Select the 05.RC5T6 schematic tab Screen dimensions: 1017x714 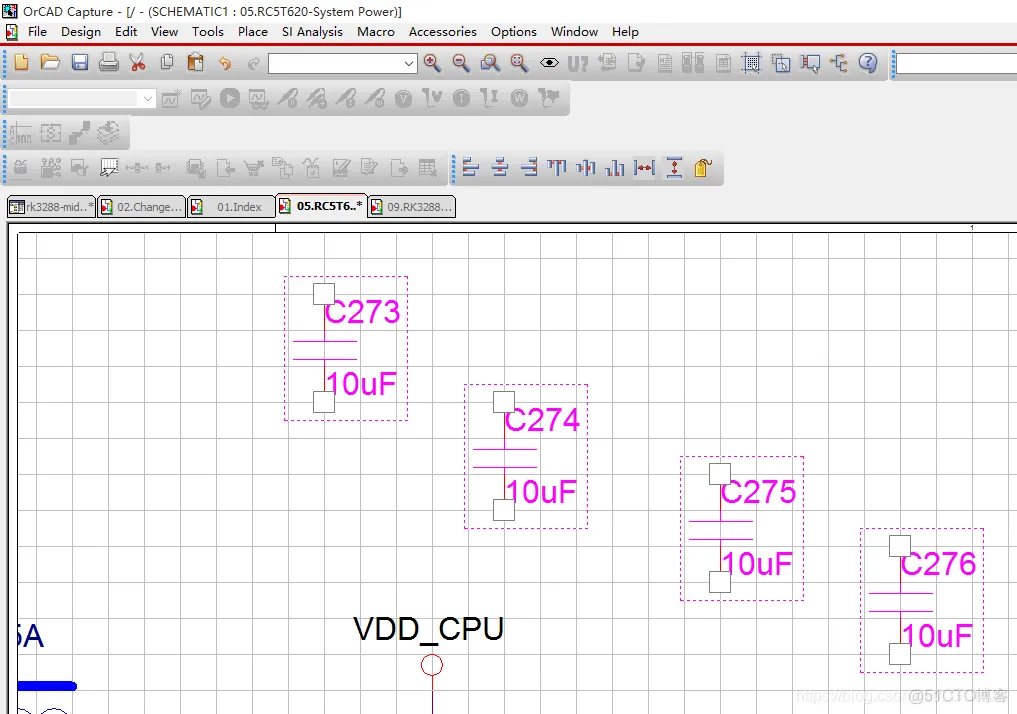click(321, 206)
